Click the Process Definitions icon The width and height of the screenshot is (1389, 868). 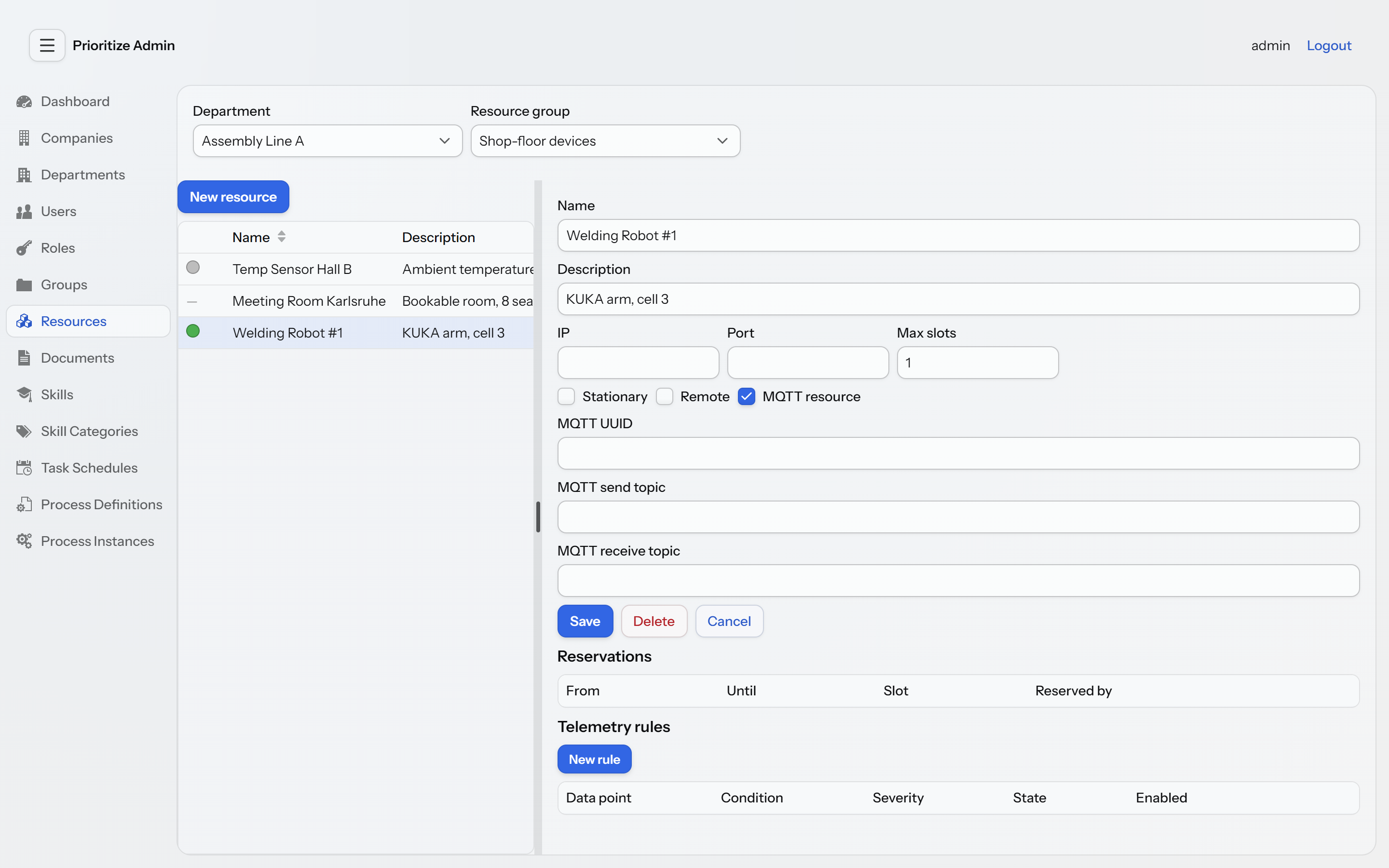coord(24,504)
